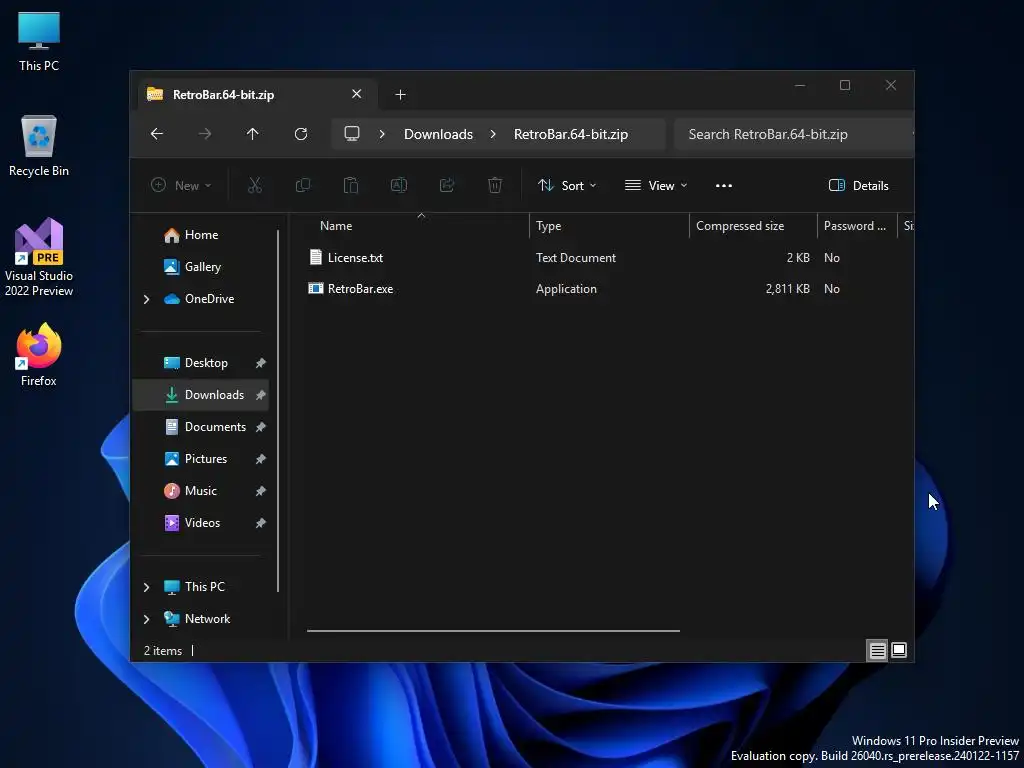This screenshot has height=768, width=1024.
Task: Minimize the File Explorer window
Action: pyautogui.click(x=799, y=86)
